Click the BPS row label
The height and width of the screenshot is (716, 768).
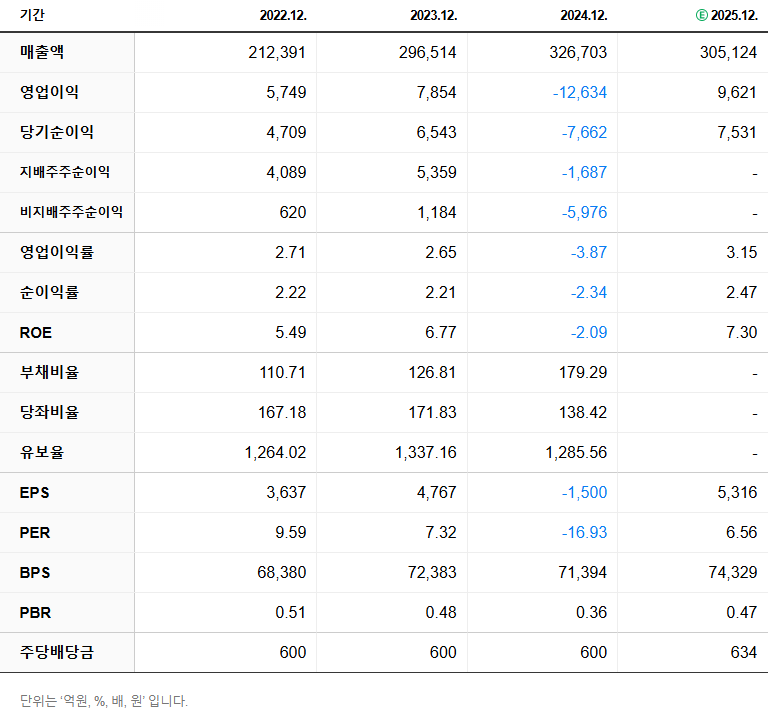(35, 573)
